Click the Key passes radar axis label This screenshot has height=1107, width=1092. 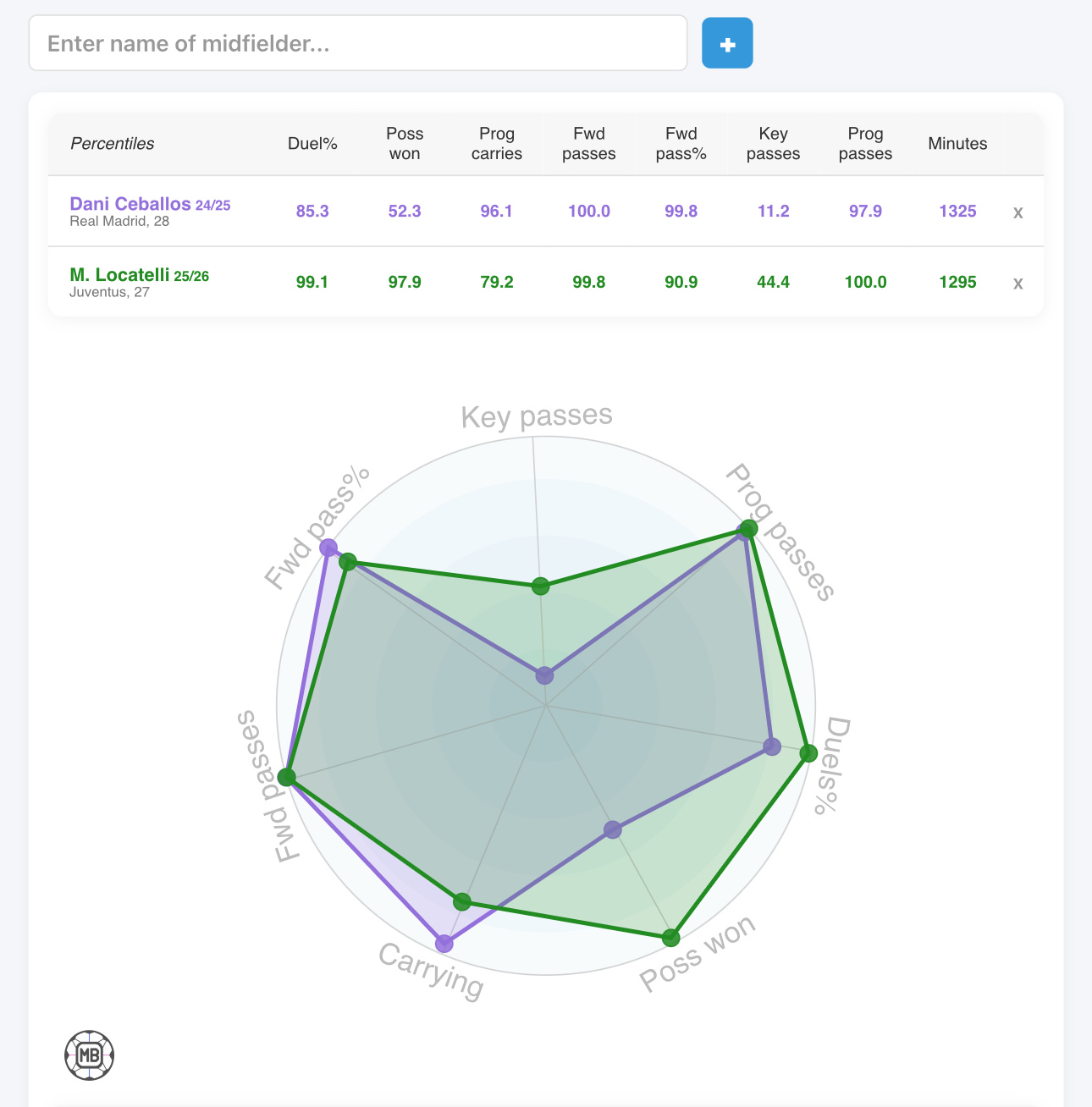(x=537, y=416)
